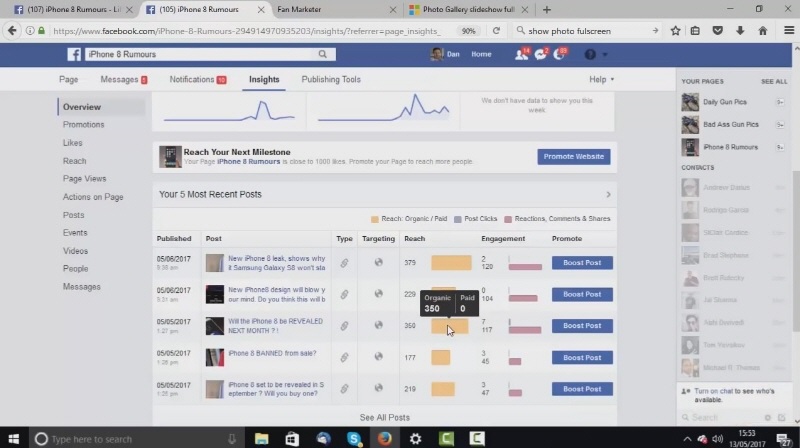Open Facebook notifications globe icon
800x448 pixels.
point(559,54)
